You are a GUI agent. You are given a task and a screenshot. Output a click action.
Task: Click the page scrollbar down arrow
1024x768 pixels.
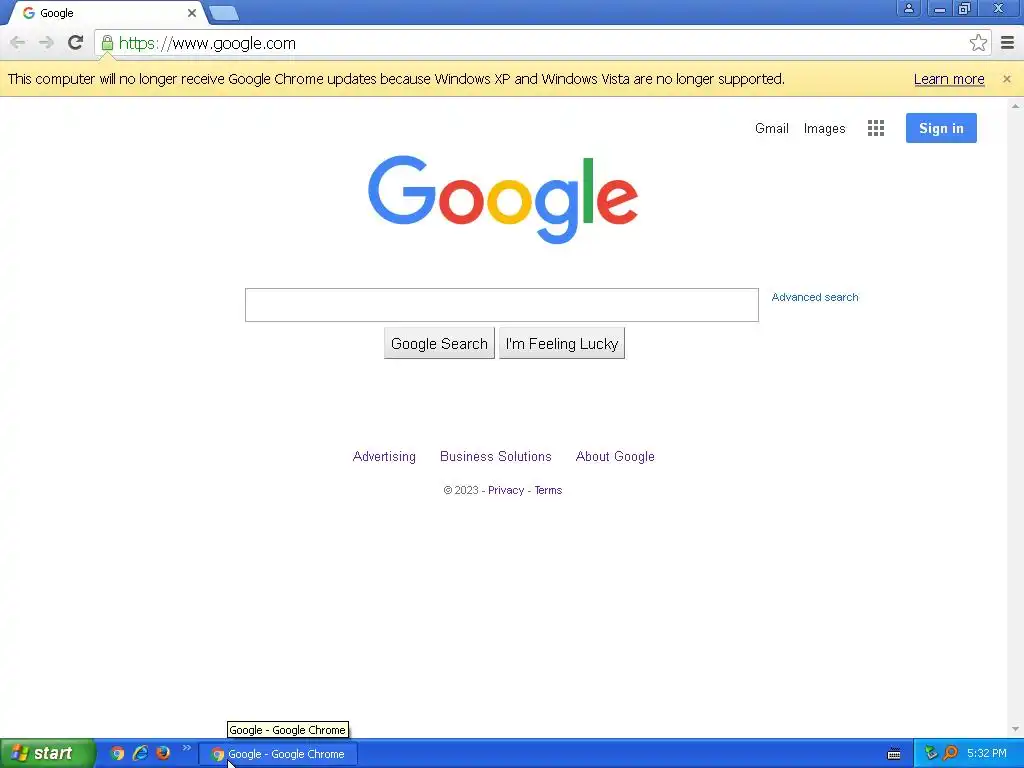pyautogui.click(x=1015, y=729)
